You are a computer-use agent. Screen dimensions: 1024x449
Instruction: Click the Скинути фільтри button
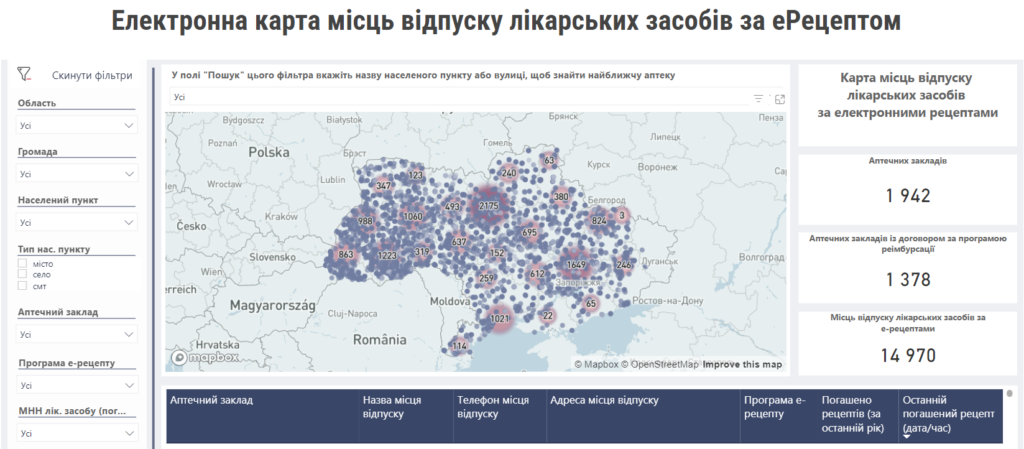pyautogui.click(x=92, y=76)
